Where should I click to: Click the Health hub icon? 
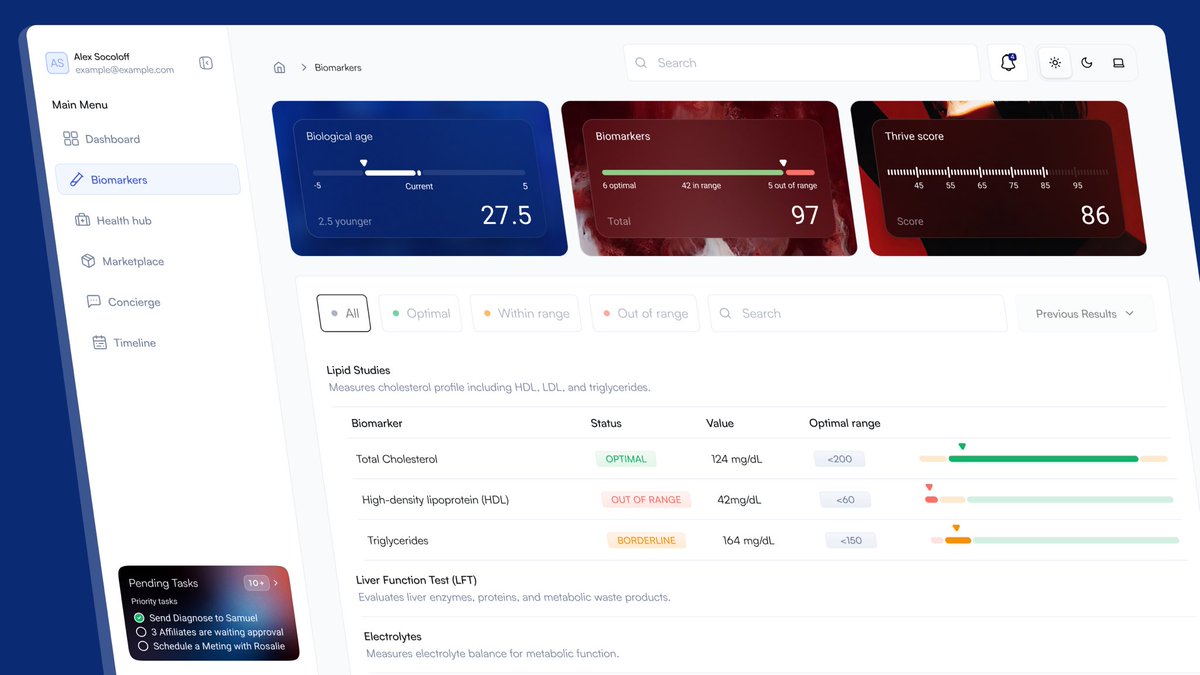(x=83, y=220)
